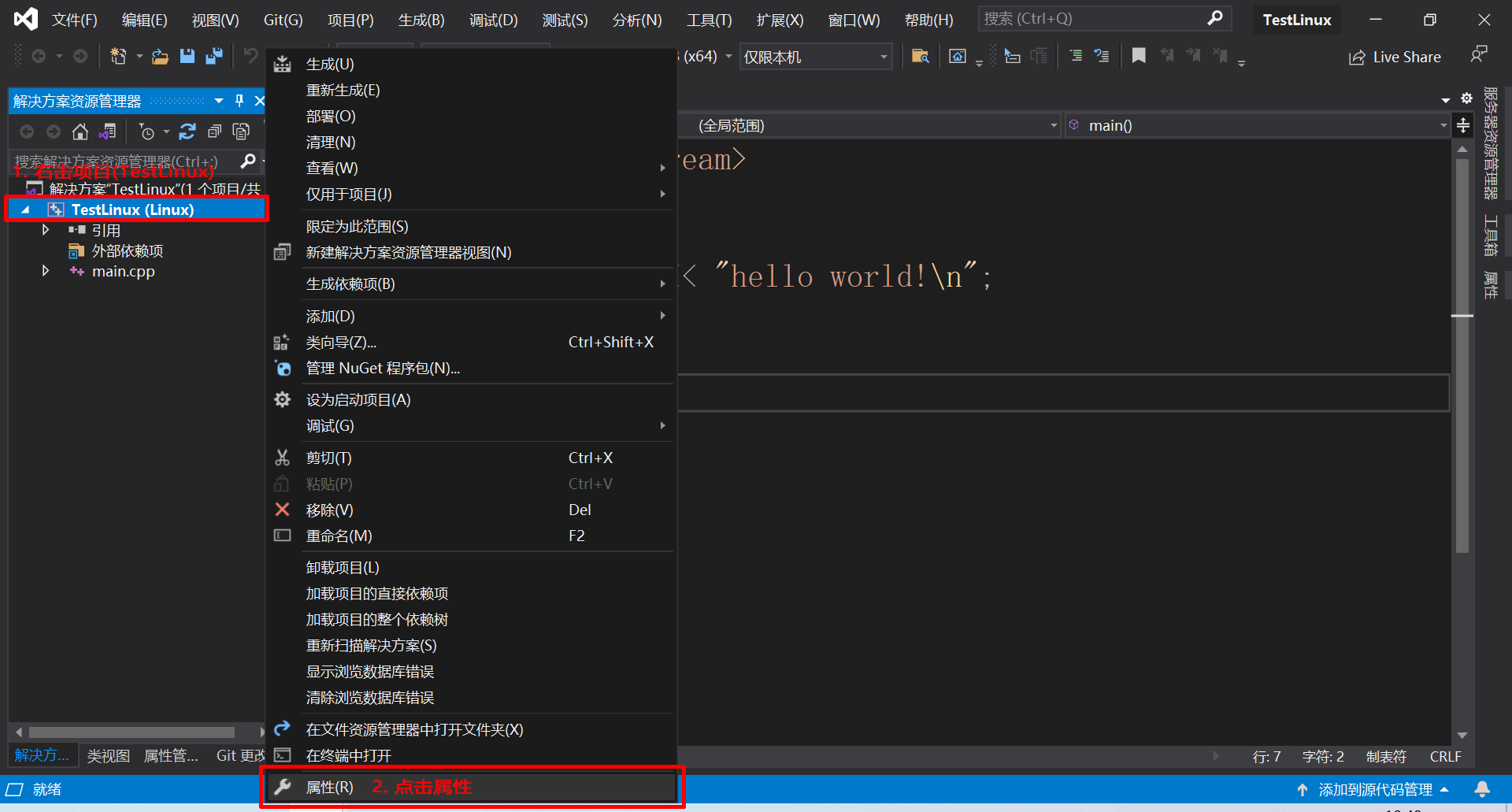Click the Navigate Backward arrow in Solution Explorer
The image size is (1512, 812).
coord(26,132)
